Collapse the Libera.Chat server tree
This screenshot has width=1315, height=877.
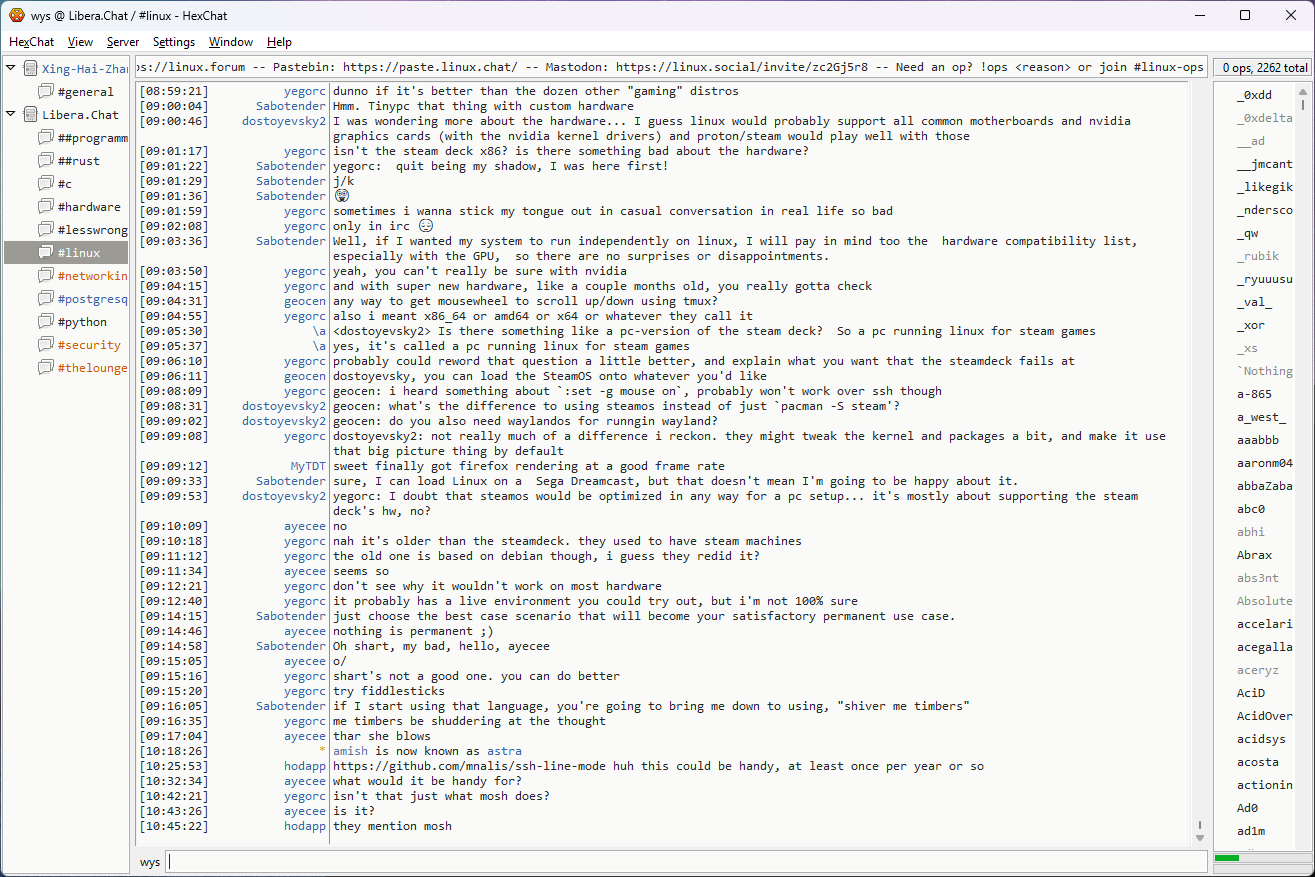(11, 115)
